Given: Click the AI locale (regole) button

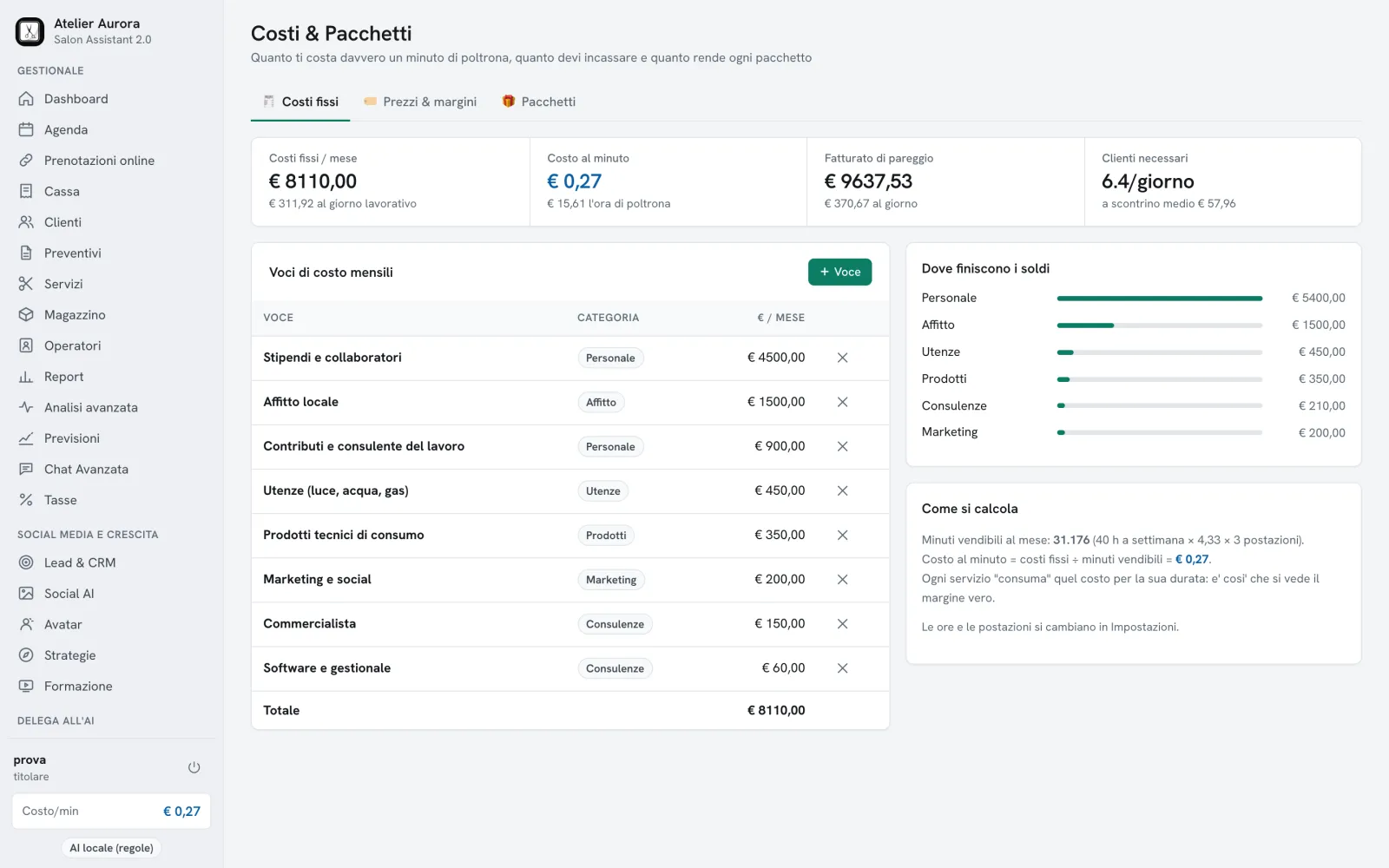Looking at the screenshot, I should [x=111, y=848].
